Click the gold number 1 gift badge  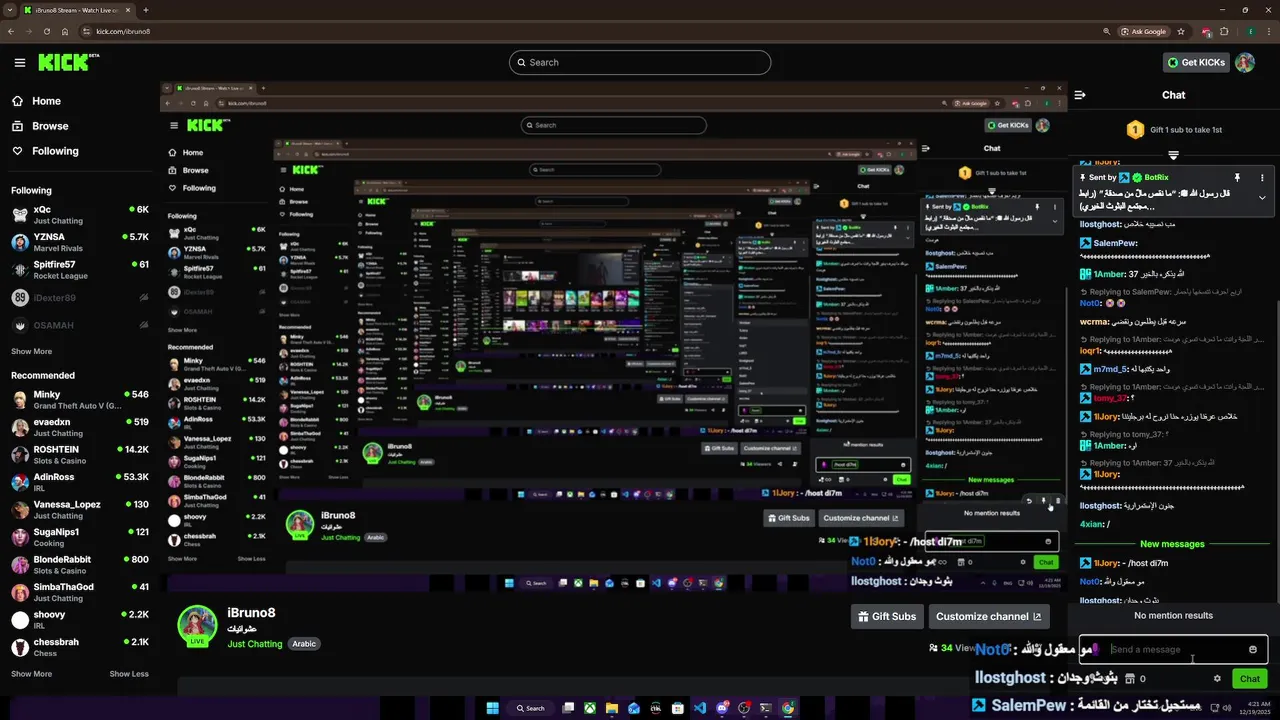pos(1135,130)
